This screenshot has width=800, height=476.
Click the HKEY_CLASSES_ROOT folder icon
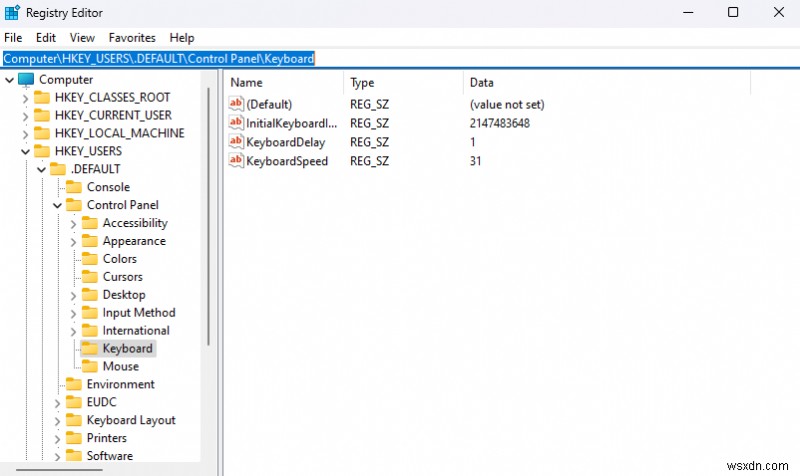point(42,97)
